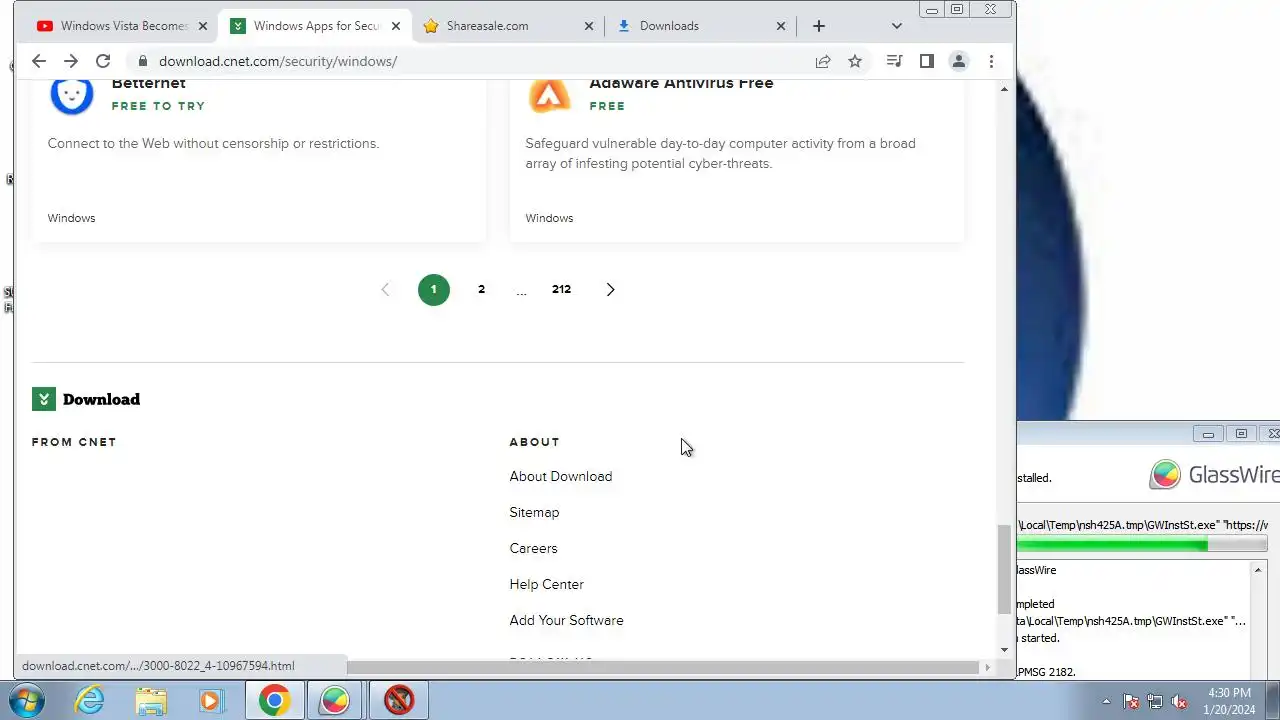This screenshot has width=1280, height=720.
Task: Open Adaware Antivirus Free title
Action: tap(681, 84)
